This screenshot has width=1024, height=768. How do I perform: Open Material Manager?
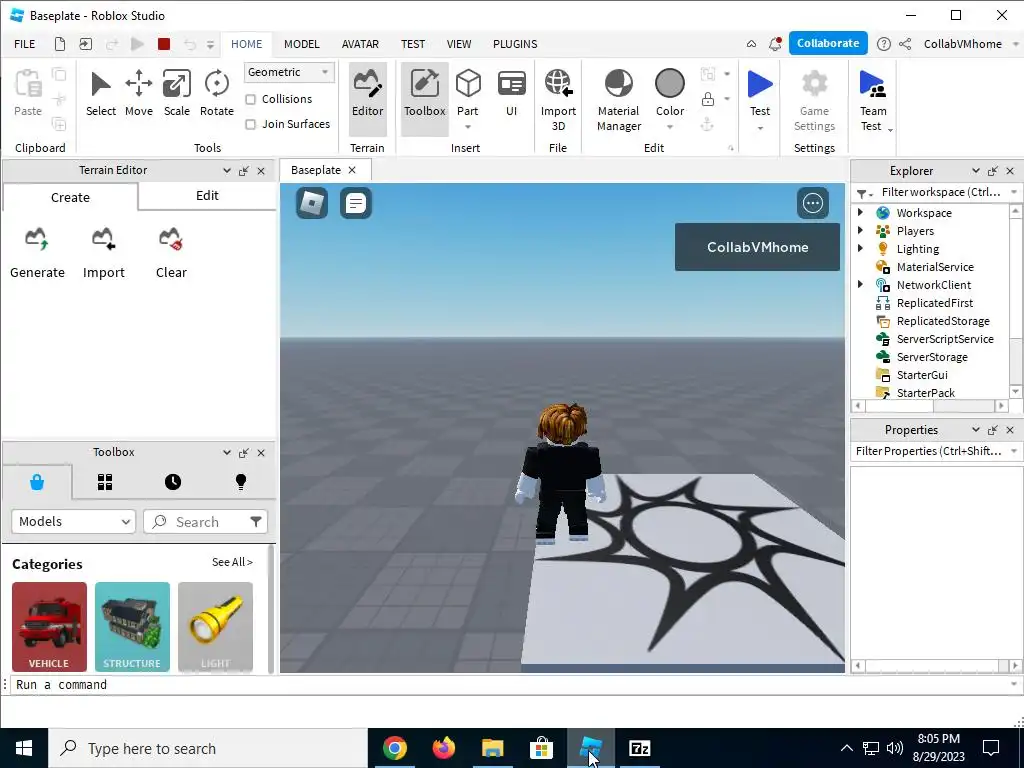(x=618, y=100)
